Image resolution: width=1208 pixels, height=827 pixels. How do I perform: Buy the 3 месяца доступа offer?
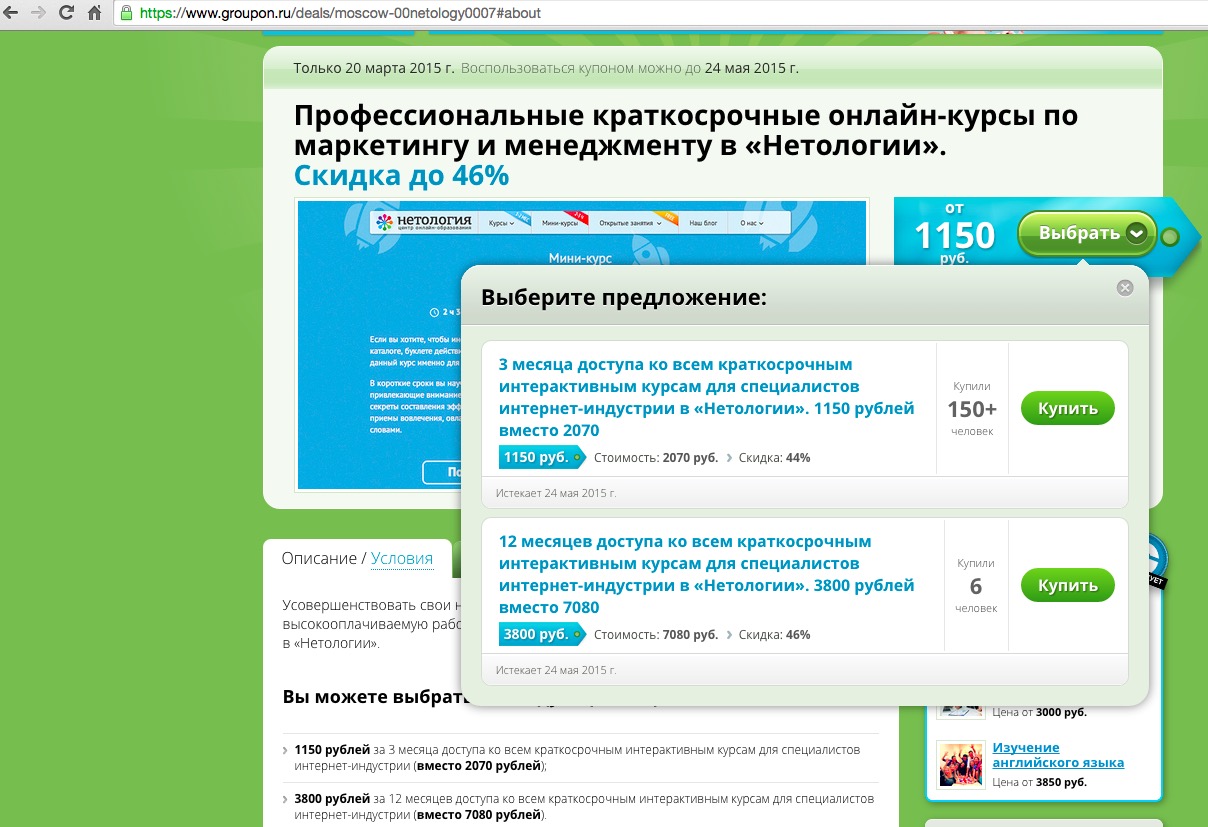tap(1067, 408)
